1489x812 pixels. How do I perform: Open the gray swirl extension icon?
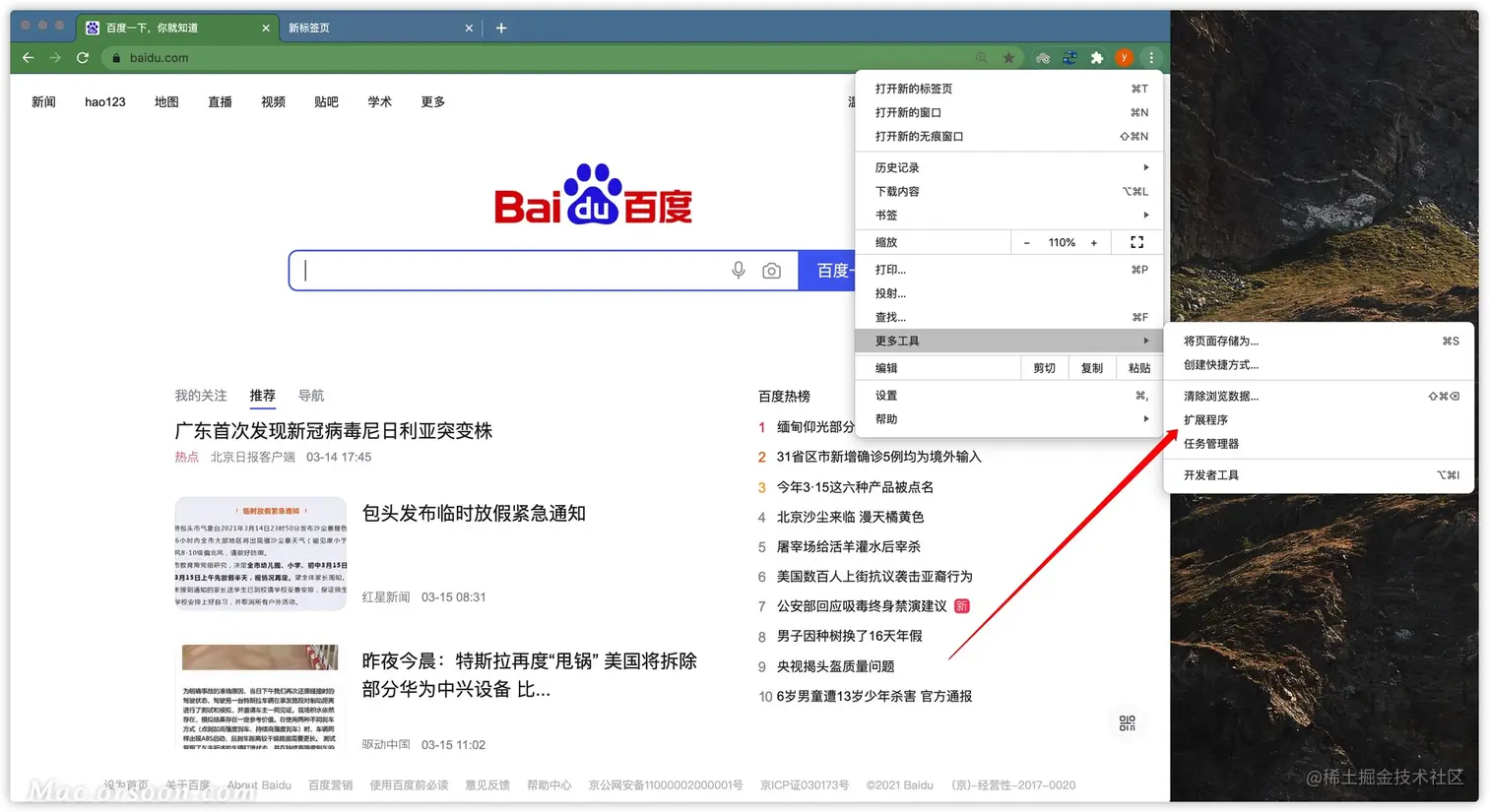(x=1042, y=58)
